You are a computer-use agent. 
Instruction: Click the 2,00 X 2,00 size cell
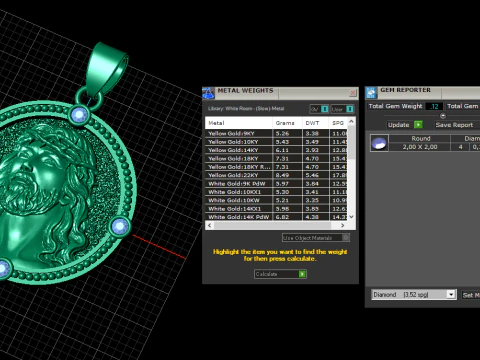tap(420, 147)
